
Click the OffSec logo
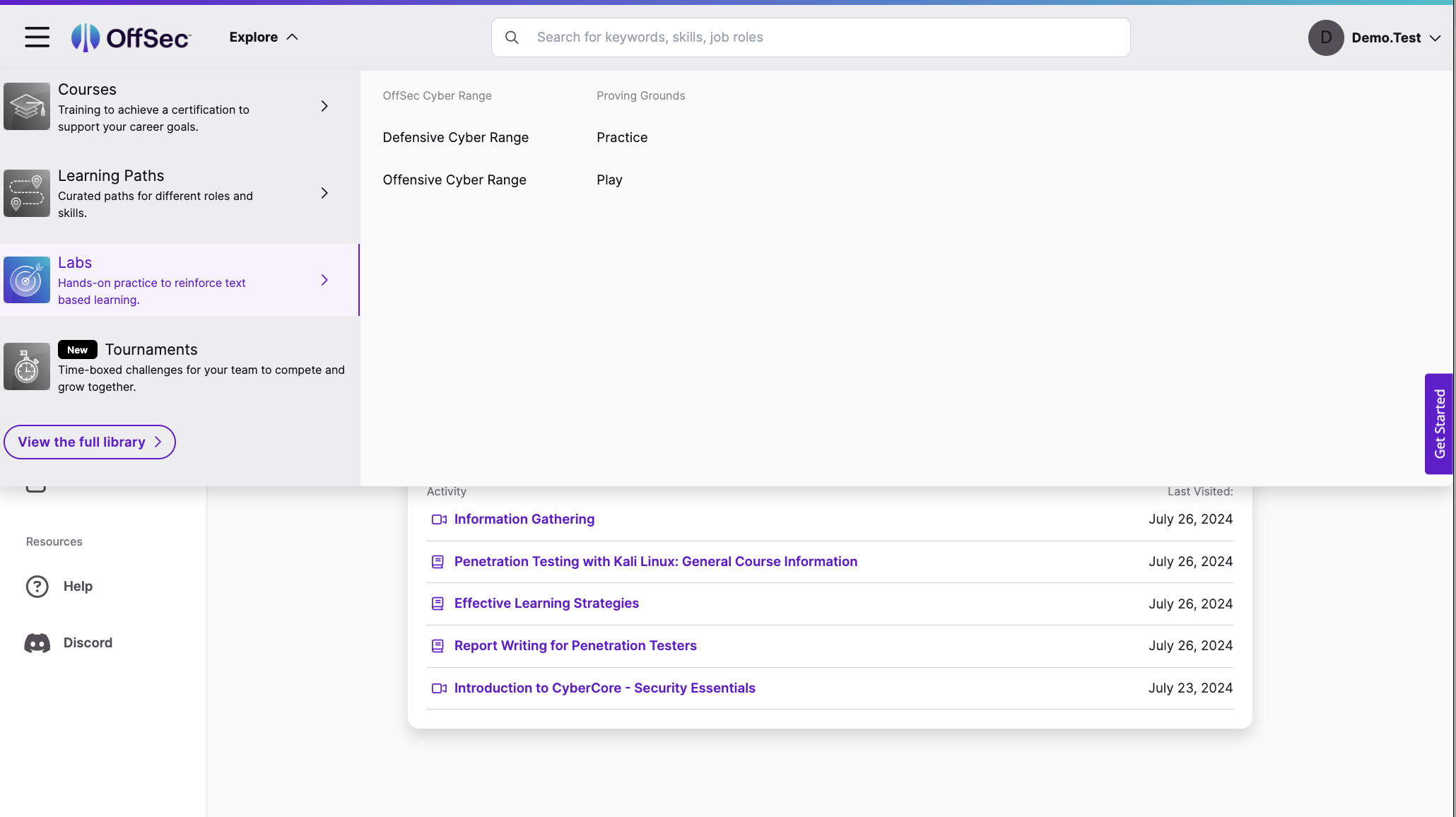(x=130, y=37)
